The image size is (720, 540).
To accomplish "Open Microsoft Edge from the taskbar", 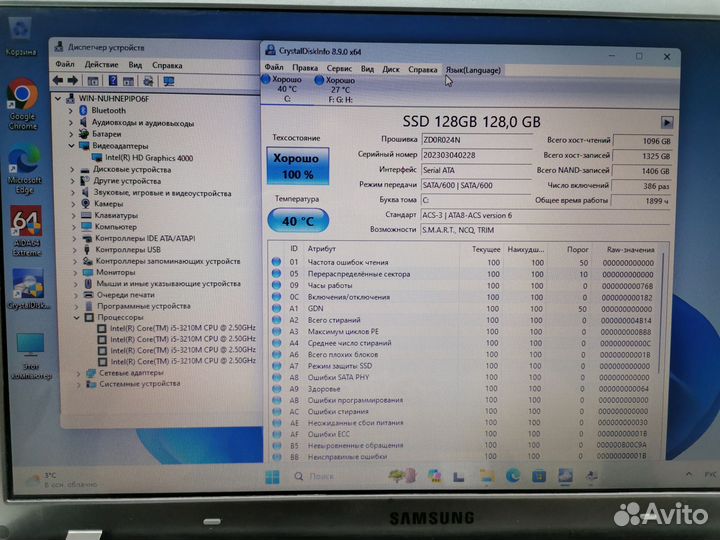I will coord(512,476).
